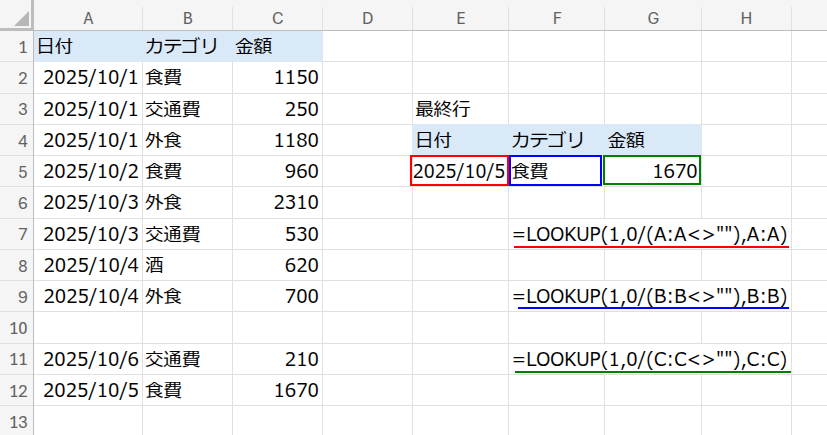Select column H header

[x=746, y=18]
